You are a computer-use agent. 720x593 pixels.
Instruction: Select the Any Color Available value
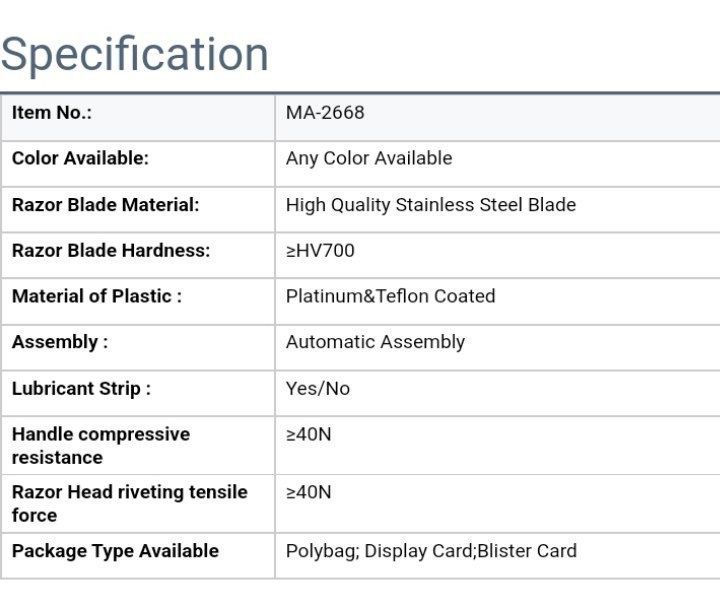(369, 159)
